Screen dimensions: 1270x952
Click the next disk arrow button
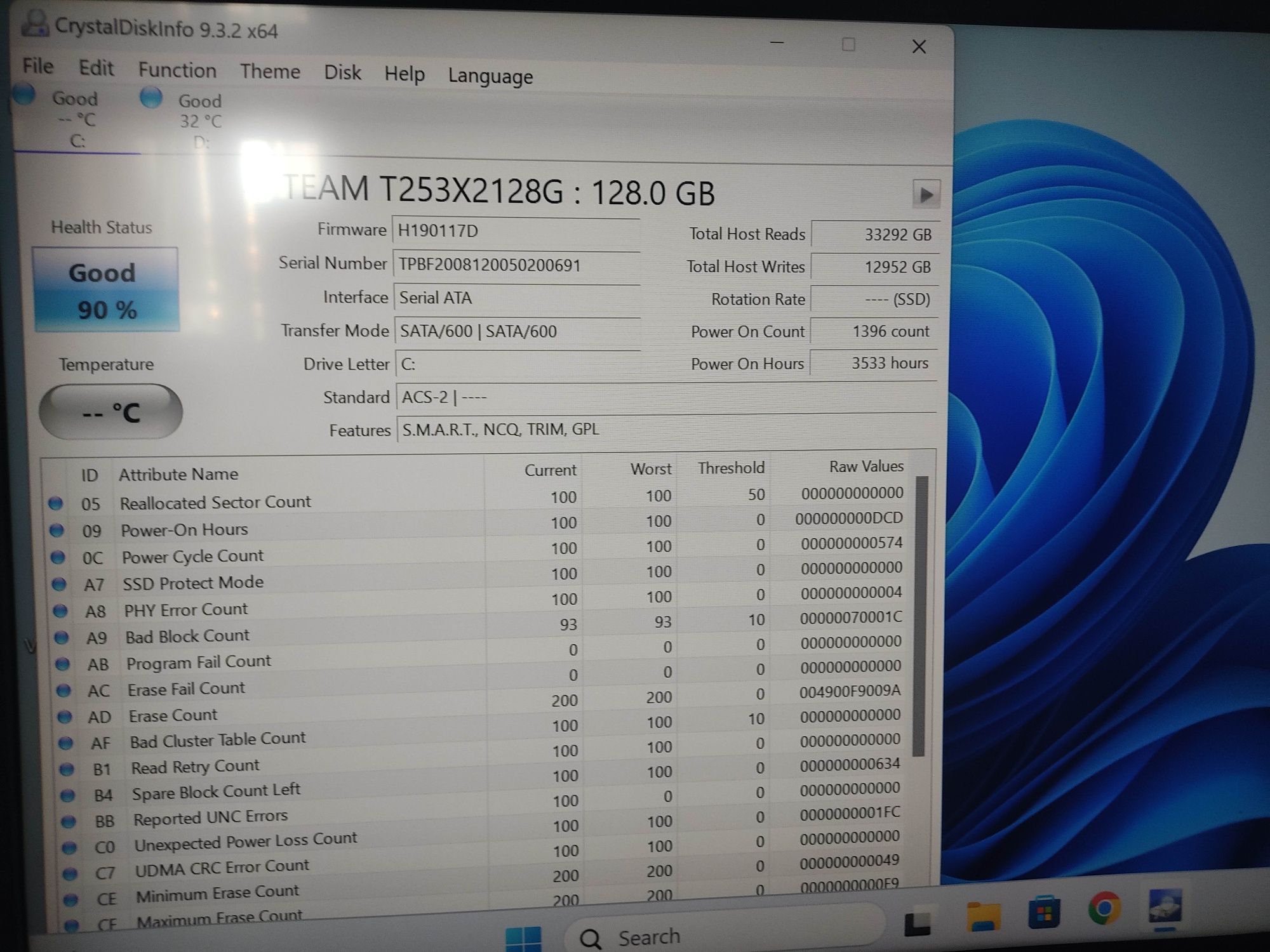[926, 194]
